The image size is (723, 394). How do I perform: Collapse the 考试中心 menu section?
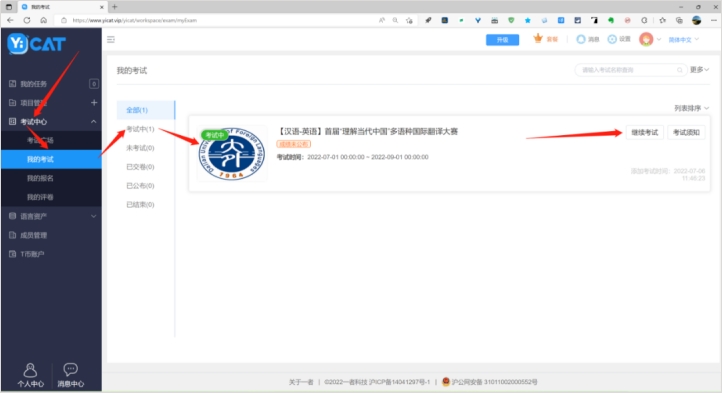click(94, 122)
